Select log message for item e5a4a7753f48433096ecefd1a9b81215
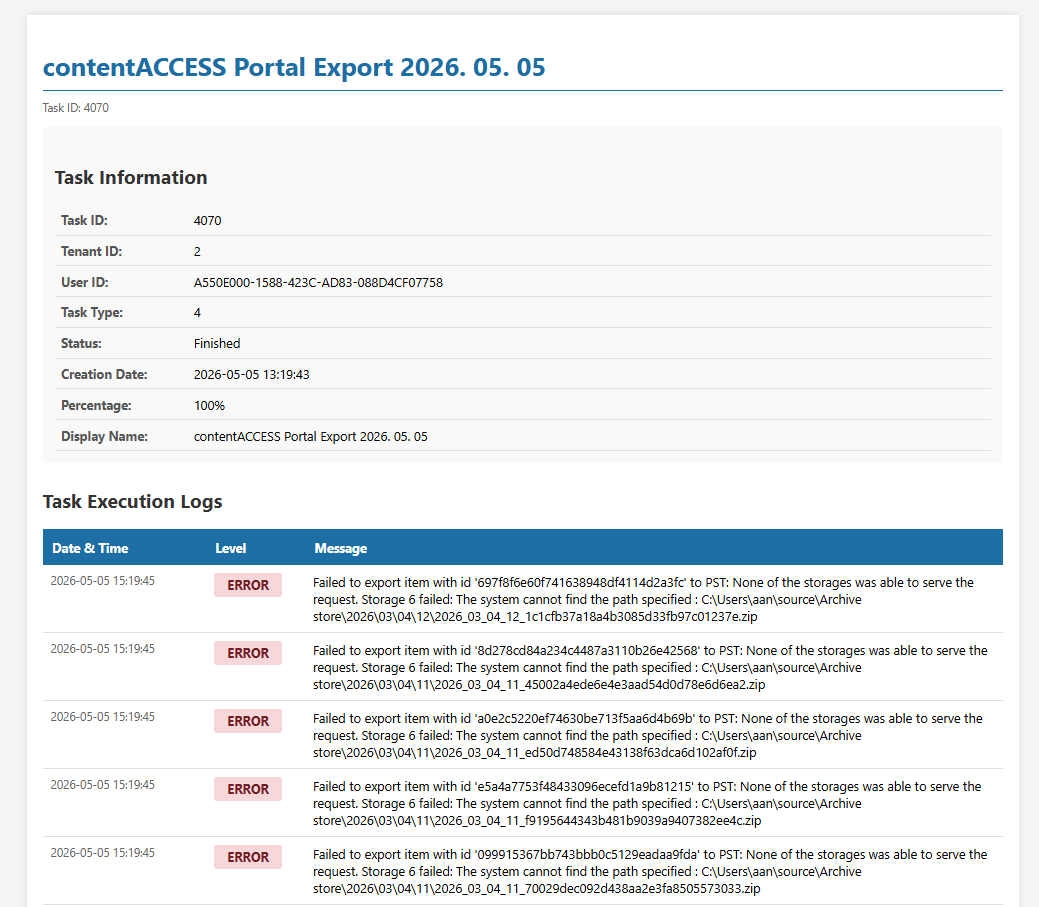Viewport: 1039px width, 907px height. (647, 804)
